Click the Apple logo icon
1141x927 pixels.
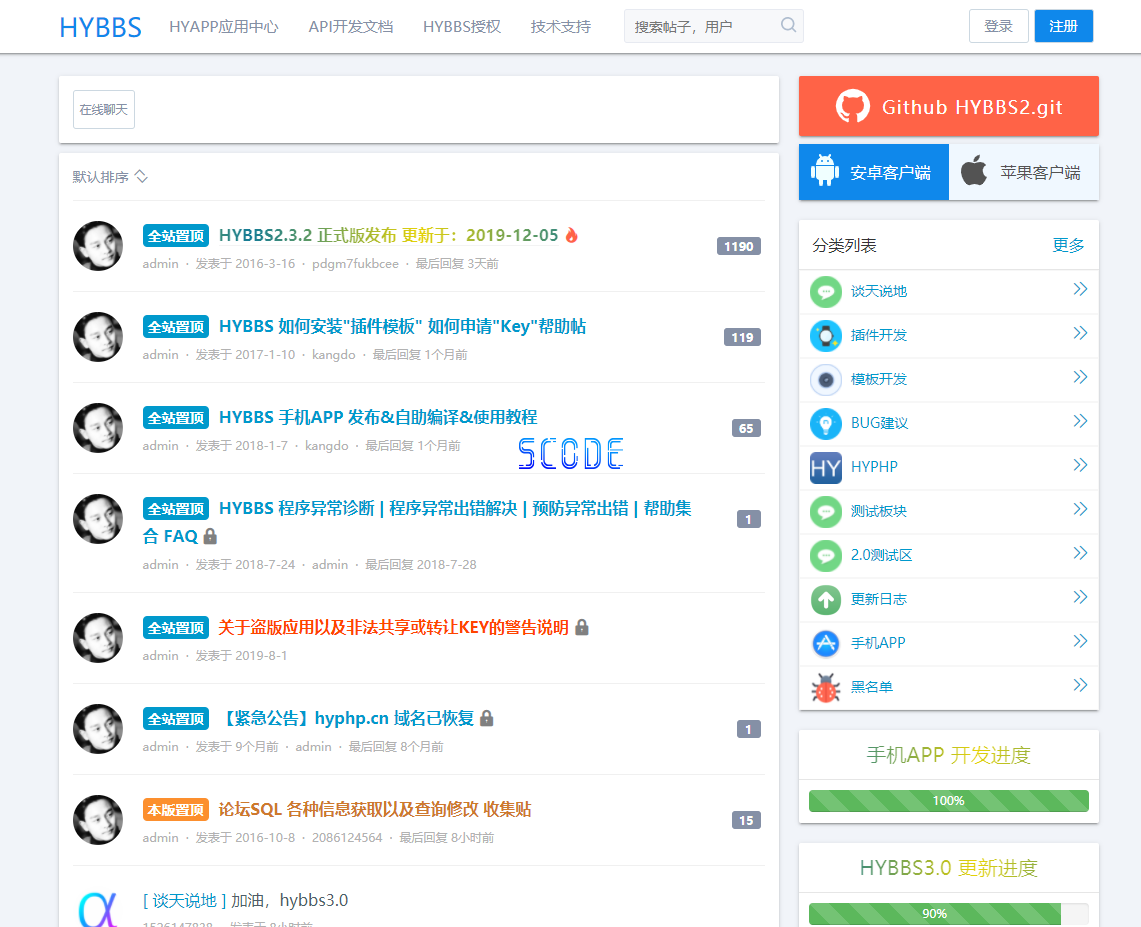click(x=974, y=170)
